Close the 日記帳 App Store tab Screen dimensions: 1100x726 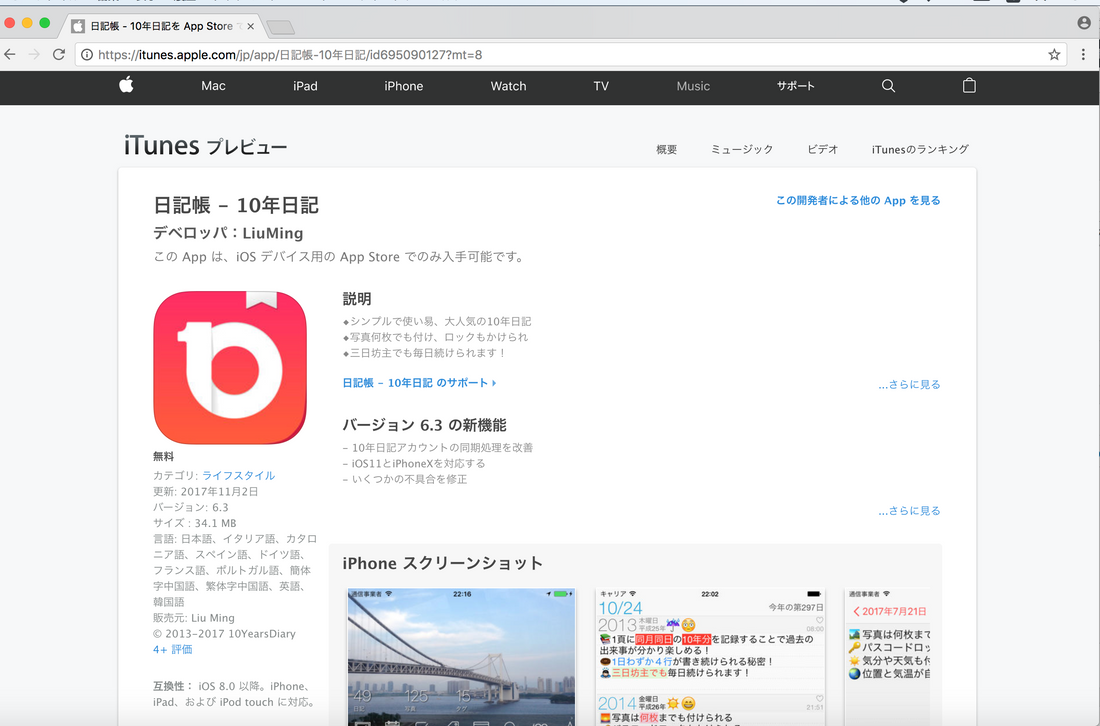250,26
